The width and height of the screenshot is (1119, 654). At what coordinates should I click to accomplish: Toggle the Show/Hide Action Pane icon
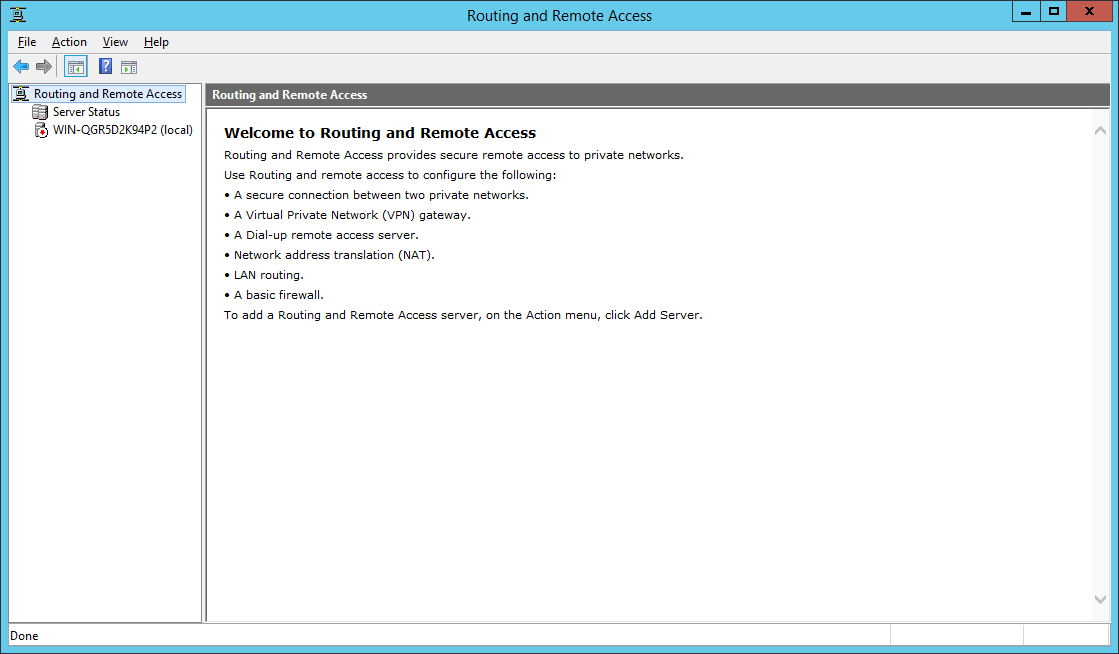tap(129, 68)
